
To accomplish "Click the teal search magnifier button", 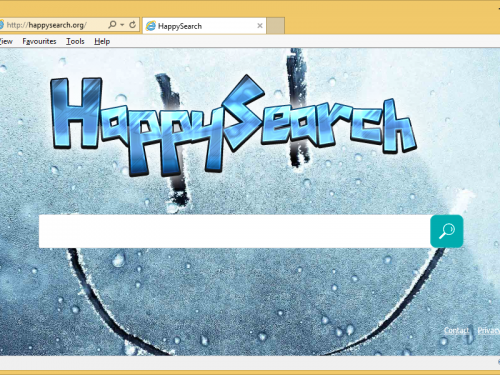I will tap(447, 231).
